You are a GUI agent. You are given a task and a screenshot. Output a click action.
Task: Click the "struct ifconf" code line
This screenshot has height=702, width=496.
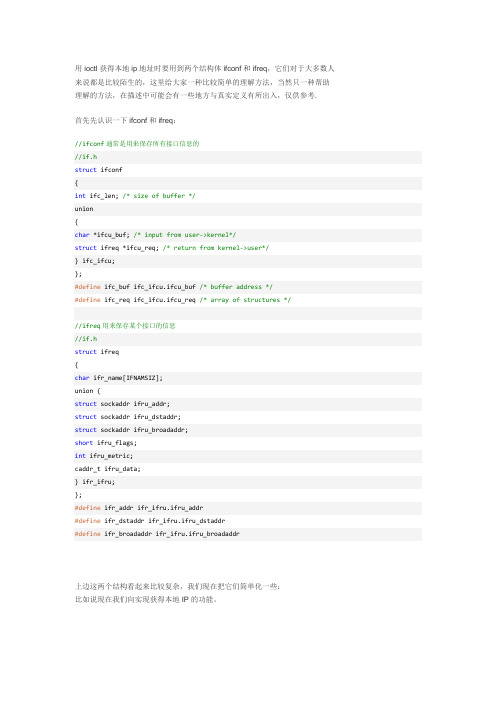(x=98, y=170)
